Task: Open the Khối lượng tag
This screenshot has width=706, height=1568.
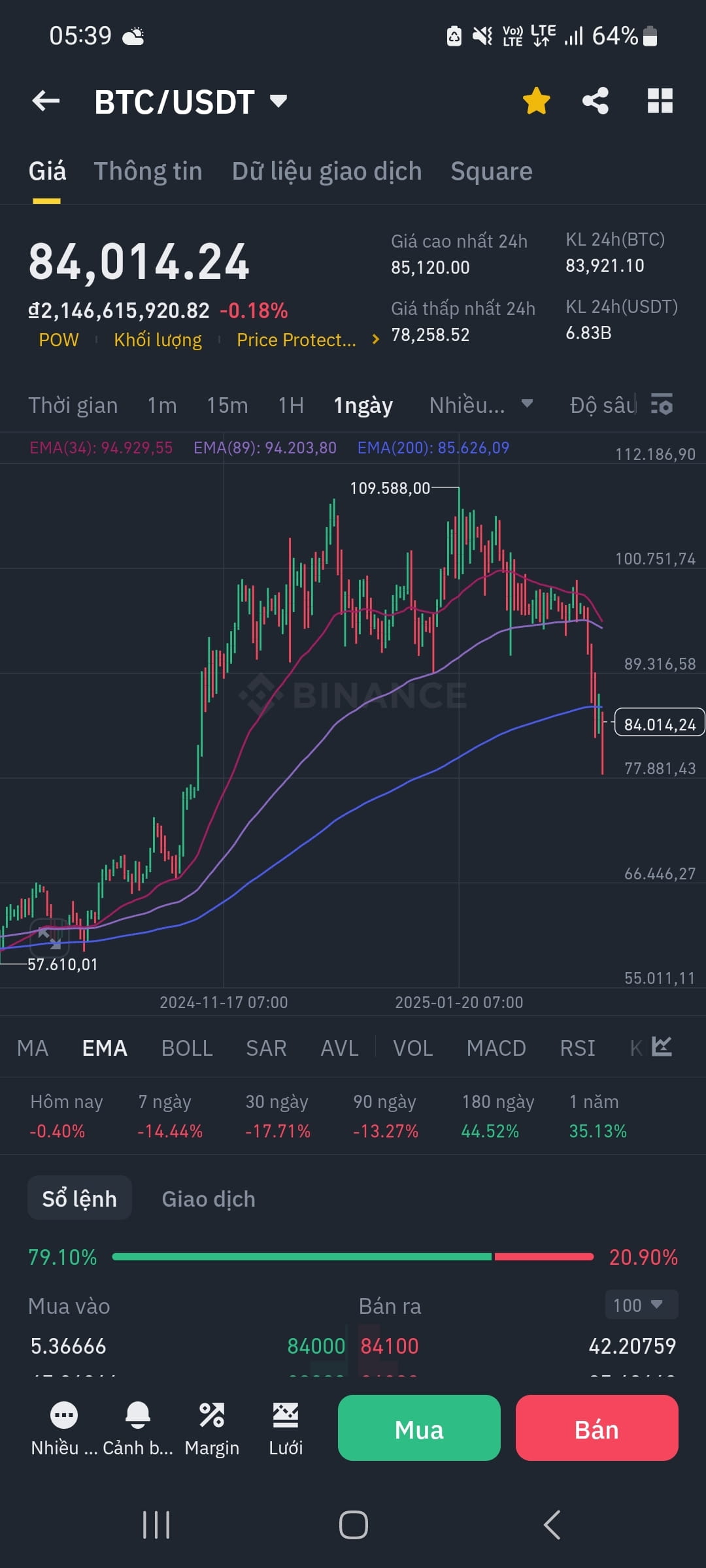Action: coord(158,340)
